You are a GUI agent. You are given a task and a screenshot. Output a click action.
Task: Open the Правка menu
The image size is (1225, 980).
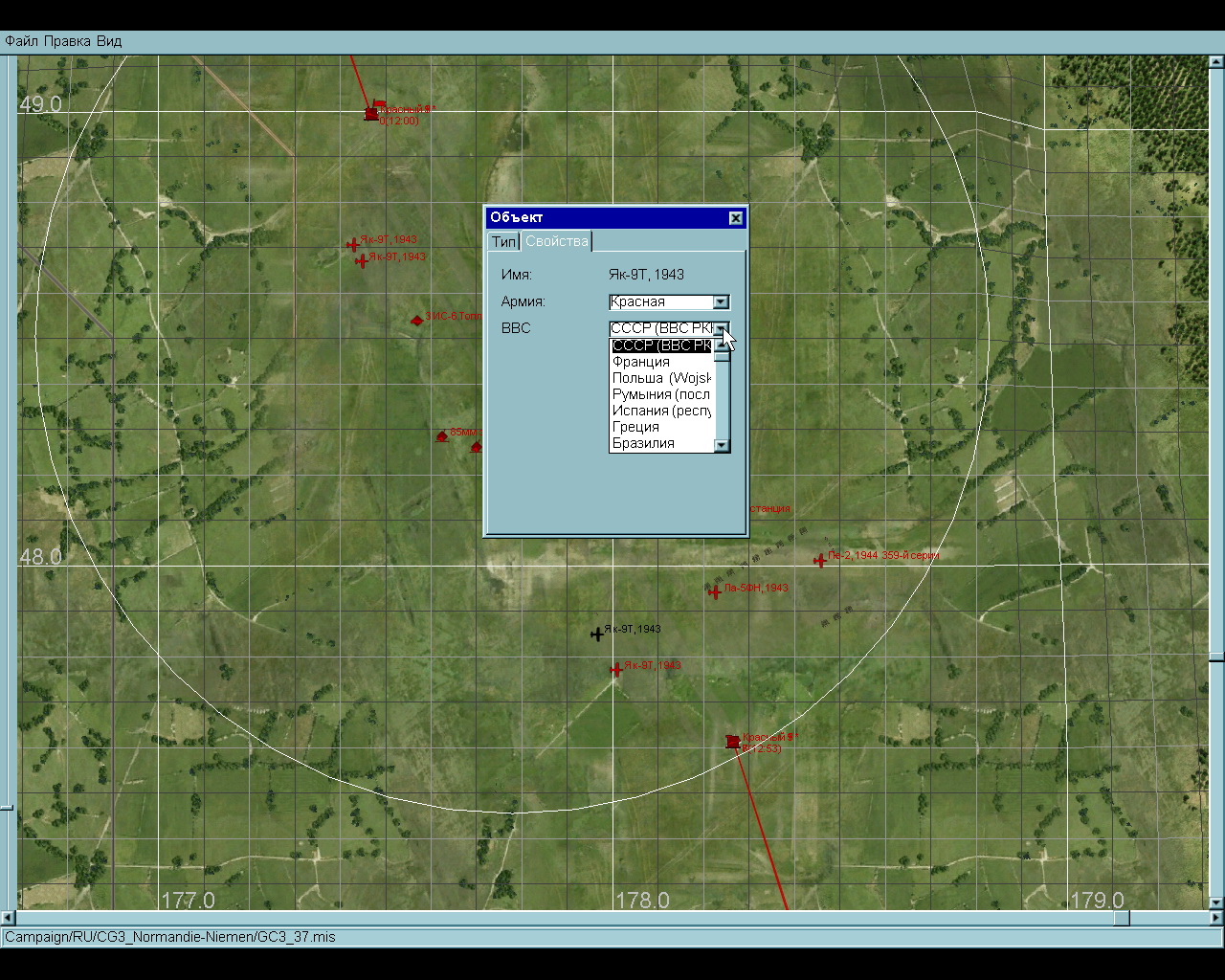click(x=67, y=41)
